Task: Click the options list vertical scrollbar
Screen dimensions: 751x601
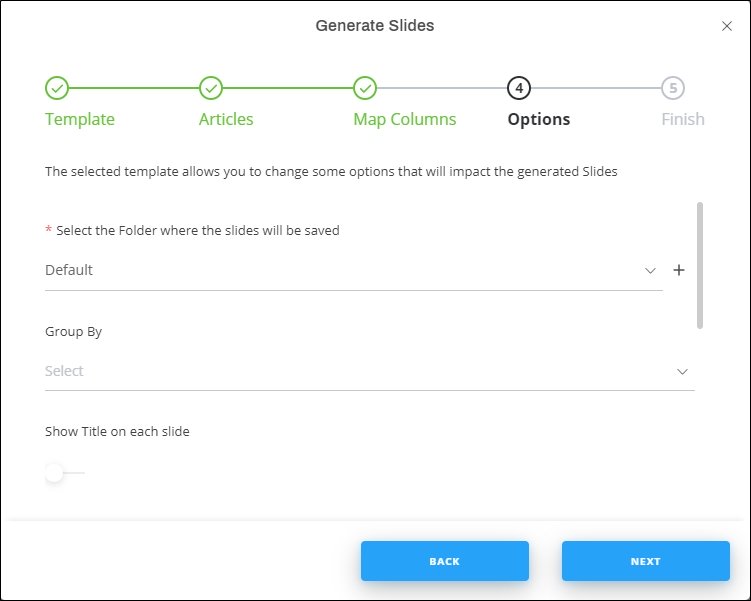Action: pyautogui.click(x=700, y=265)
